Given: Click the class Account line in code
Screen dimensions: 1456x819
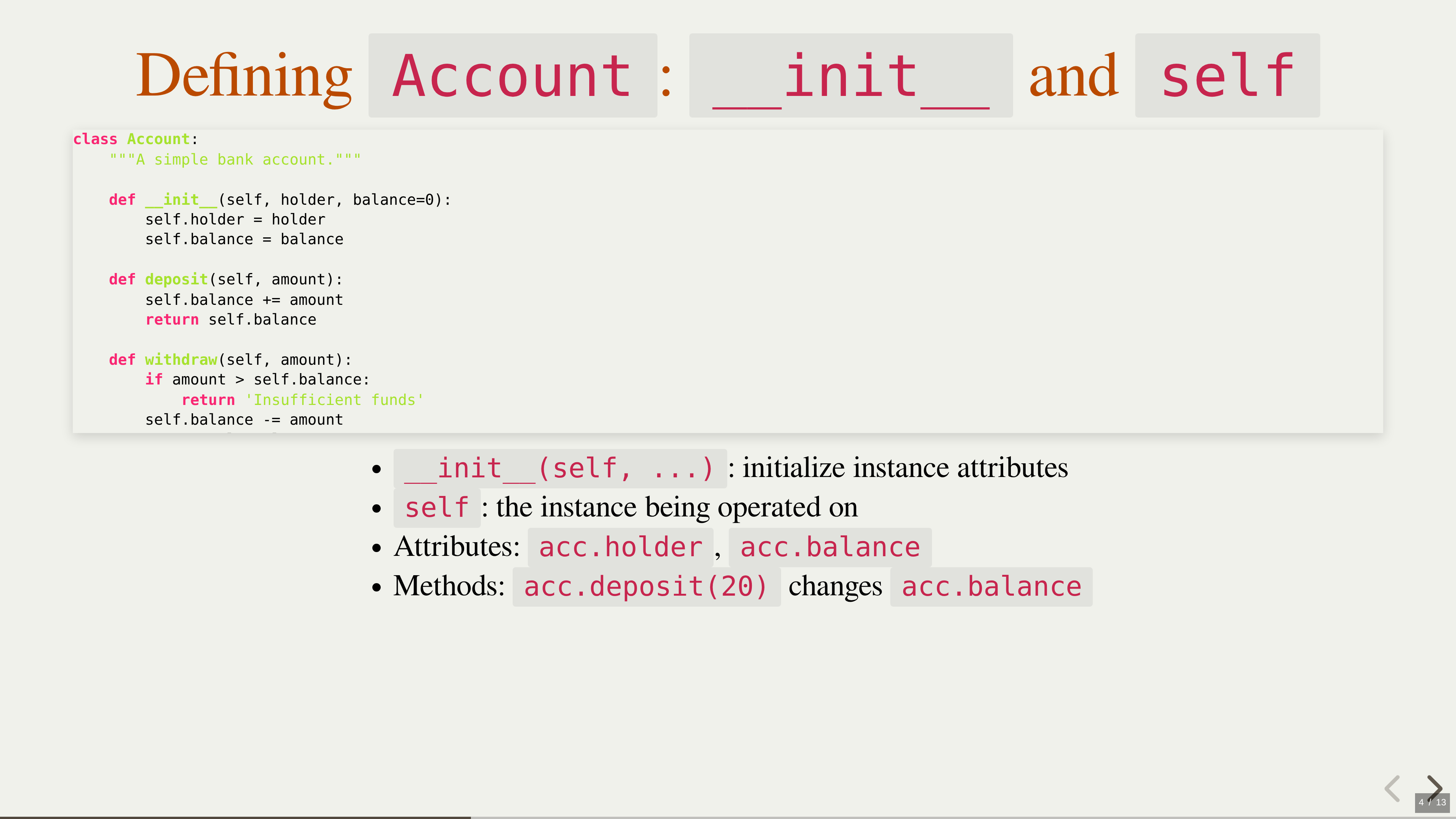Looking at the screenshot, I should 135,139.
